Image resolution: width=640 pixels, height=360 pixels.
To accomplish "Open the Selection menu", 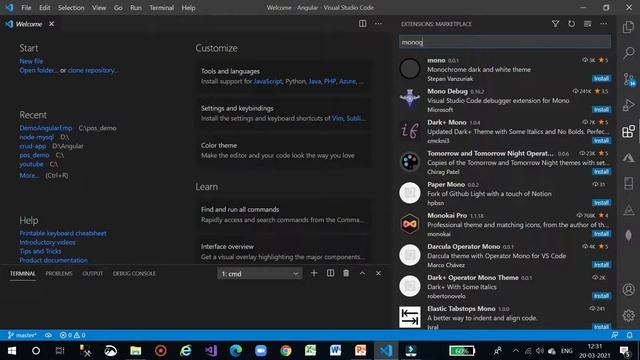I will [x=71, y=8].
